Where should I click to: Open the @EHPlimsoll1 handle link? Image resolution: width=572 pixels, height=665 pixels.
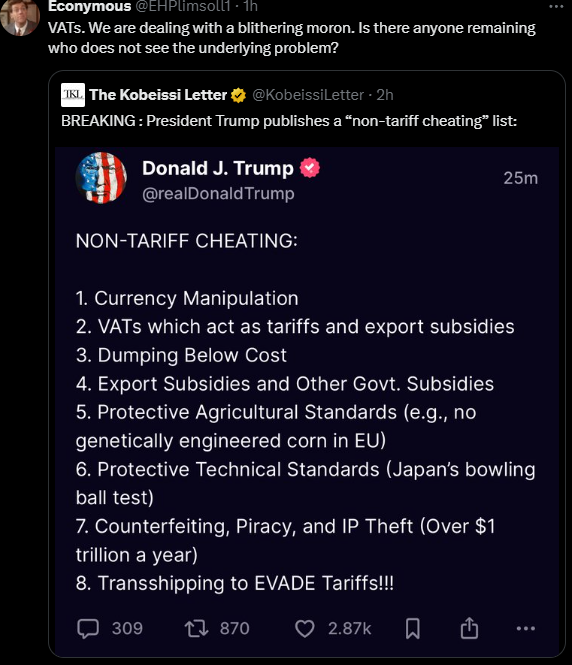(x=183, y=6)
